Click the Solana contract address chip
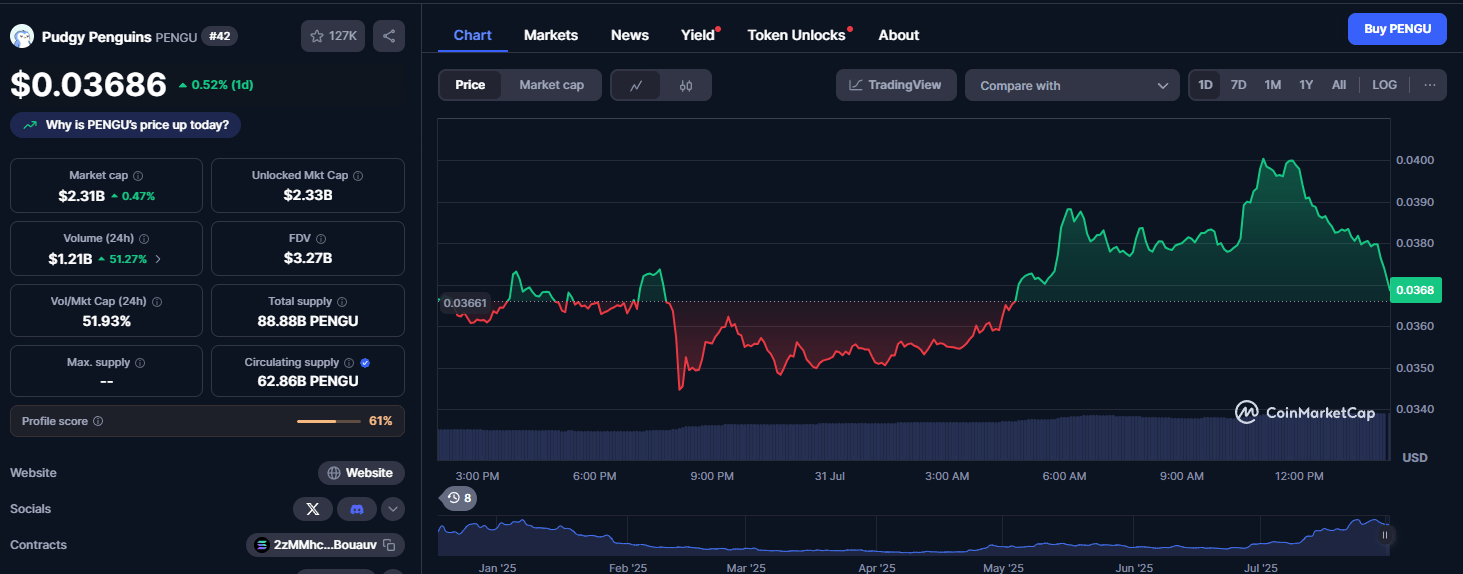The image size is (1463, 574). [325, 545]
